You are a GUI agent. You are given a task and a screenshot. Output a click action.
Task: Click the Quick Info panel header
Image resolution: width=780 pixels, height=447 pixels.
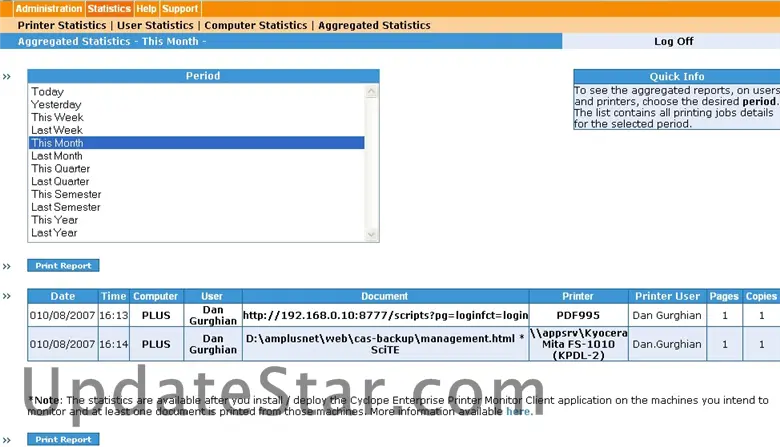coord(677,76)
